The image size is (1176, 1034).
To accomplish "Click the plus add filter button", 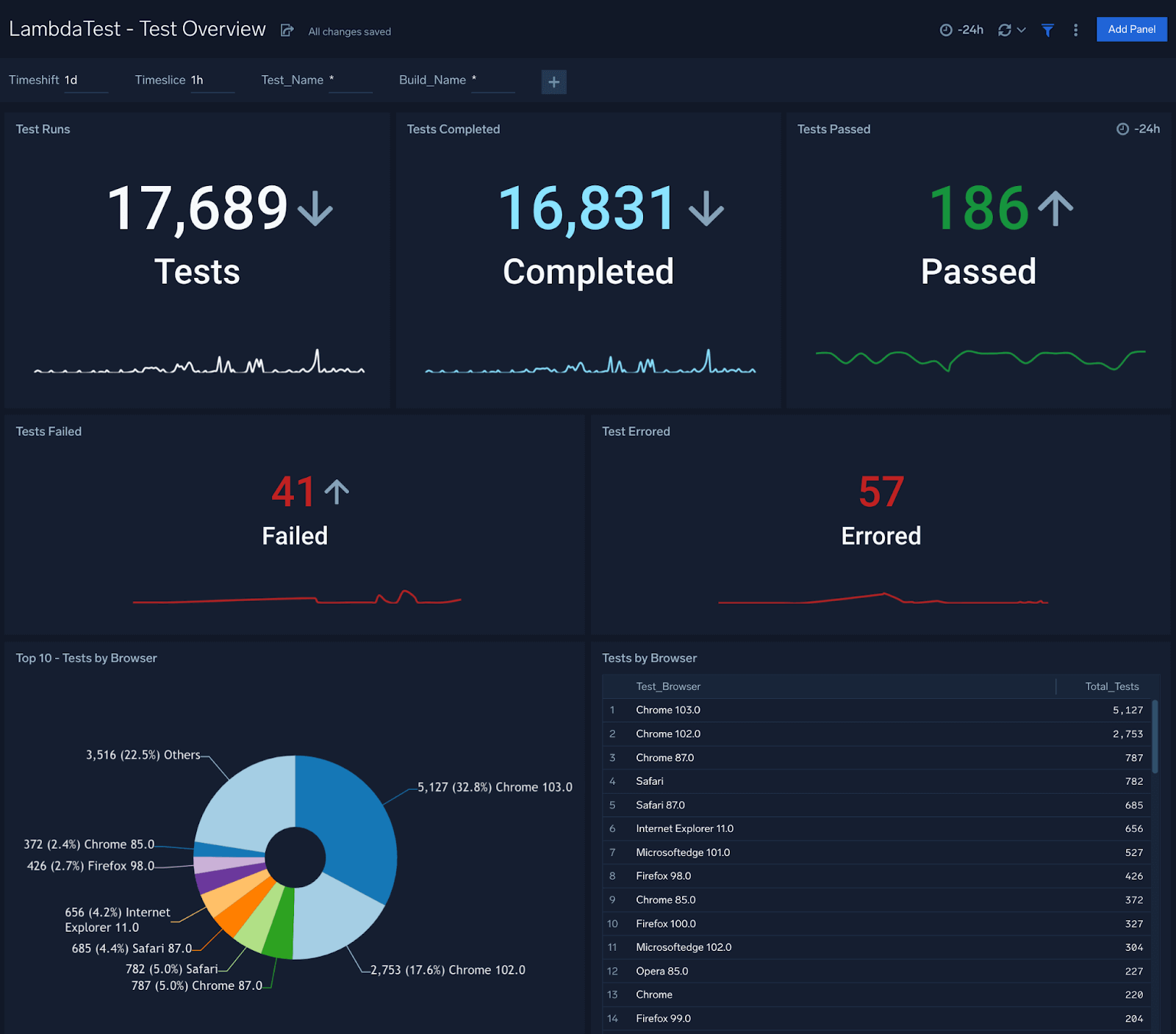I will click(x=554, y=82).
